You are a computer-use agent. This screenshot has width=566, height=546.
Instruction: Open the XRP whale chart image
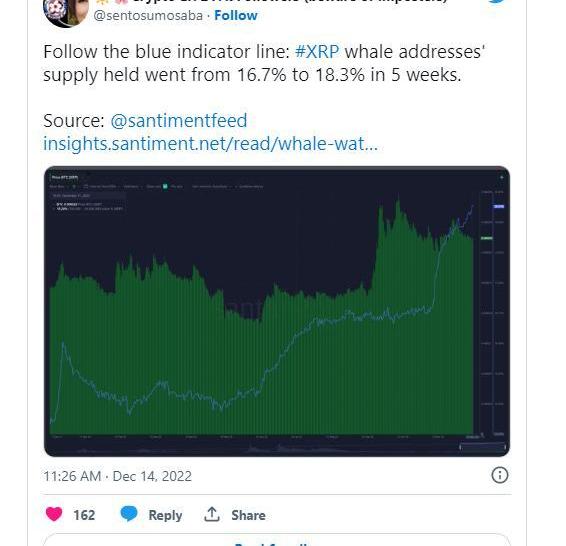277,311
